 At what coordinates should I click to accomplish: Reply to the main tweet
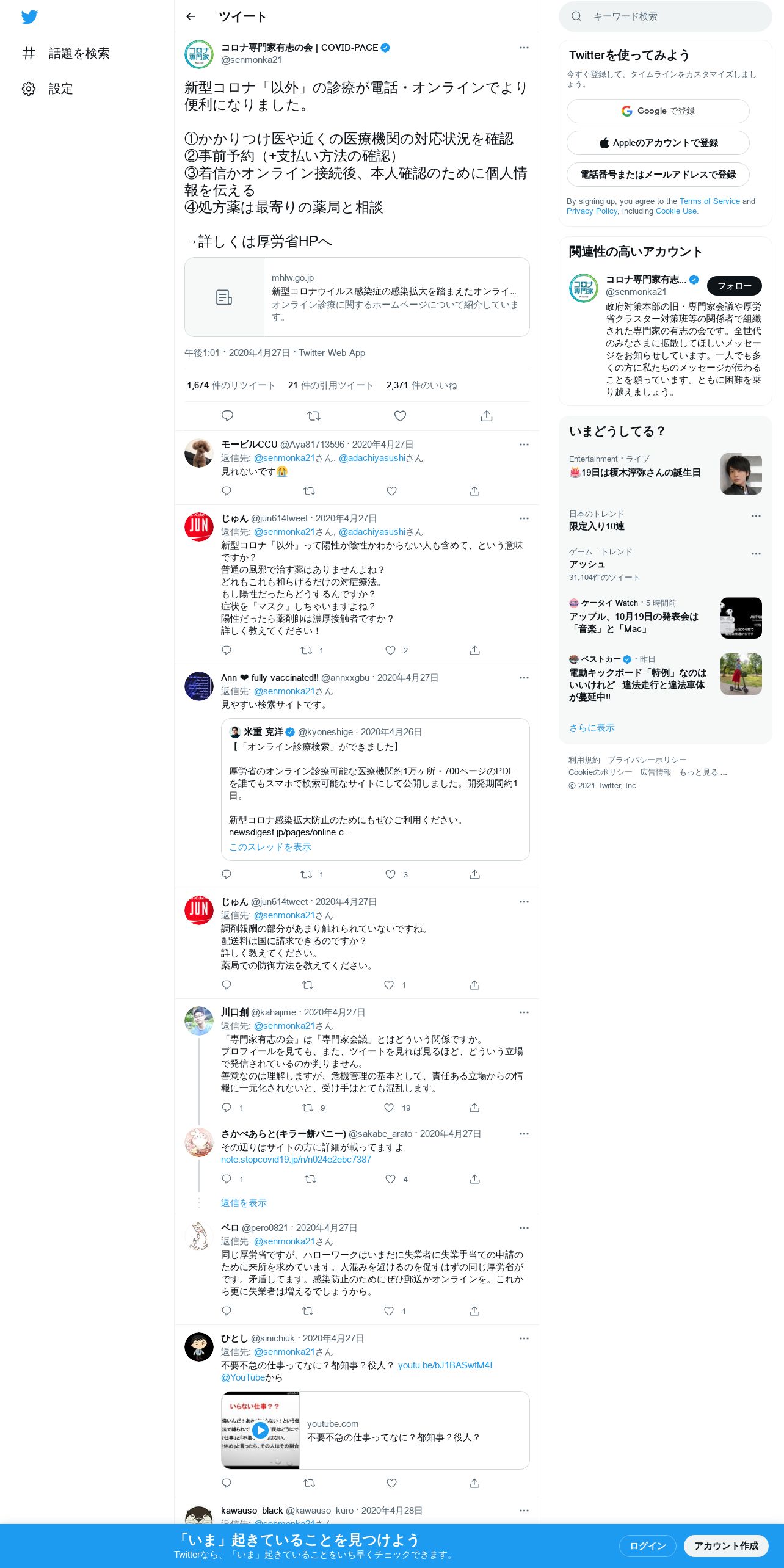227,416
